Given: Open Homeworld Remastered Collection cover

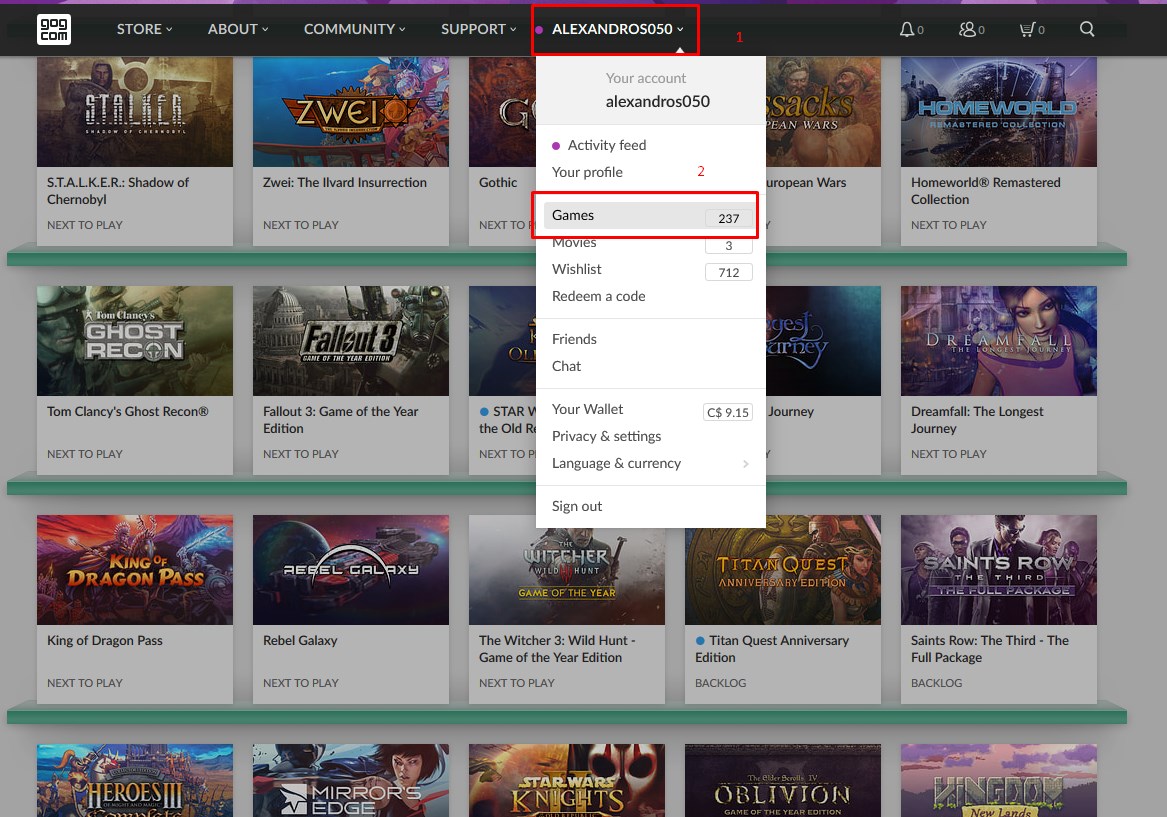Looking at the screenshot, I should coord(999,112).
